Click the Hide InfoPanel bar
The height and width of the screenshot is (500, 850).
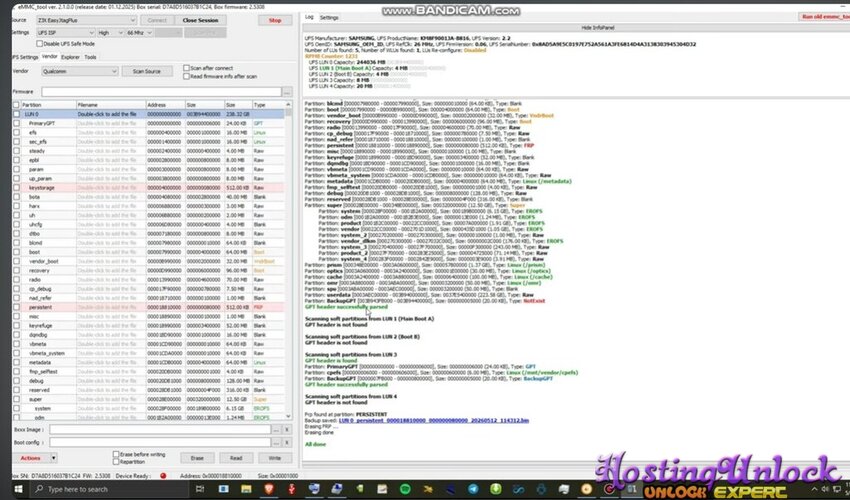tap(576, 28)
